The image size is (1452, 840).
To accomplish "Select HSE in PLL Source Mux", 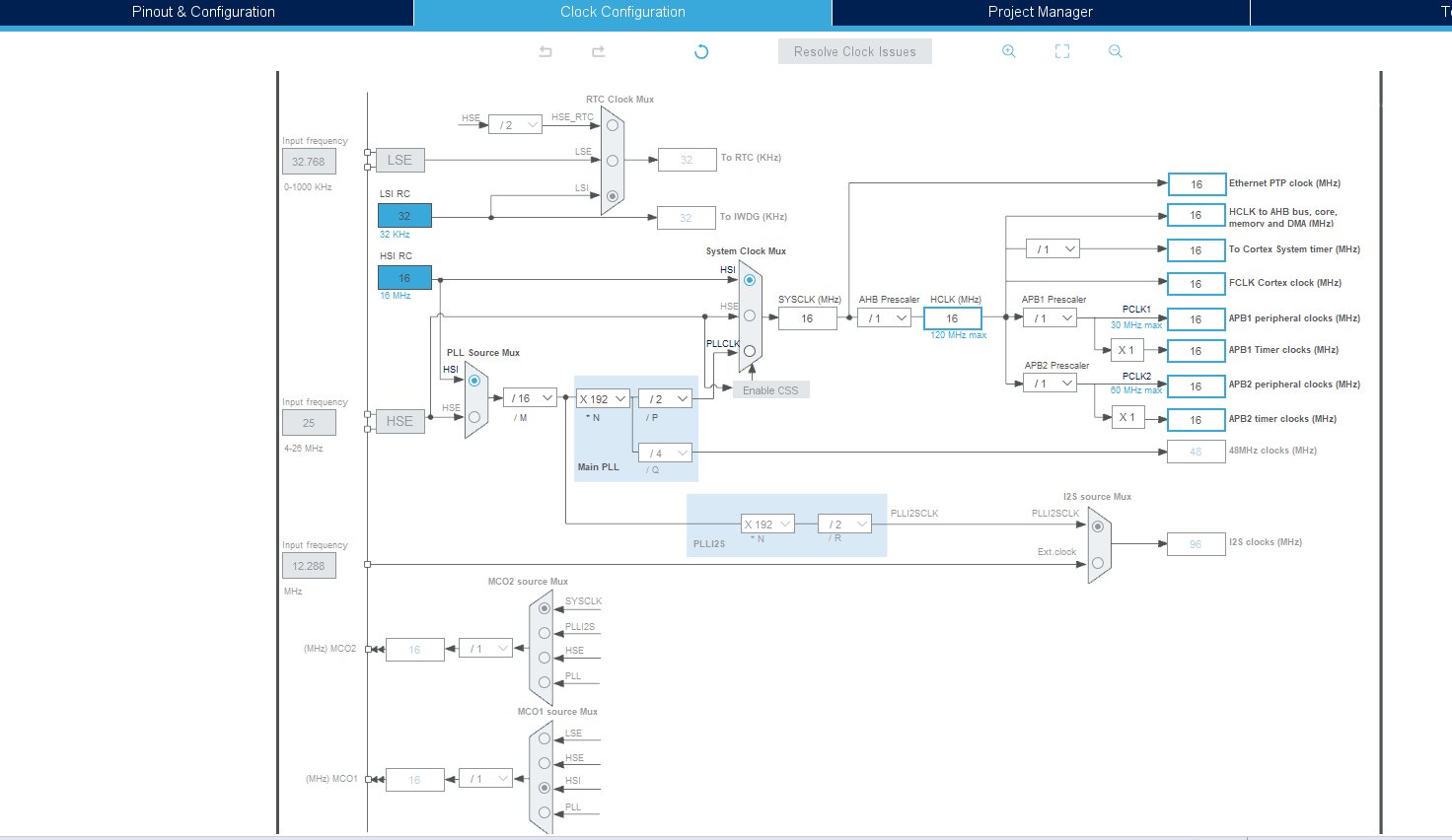I will point(474,417).
